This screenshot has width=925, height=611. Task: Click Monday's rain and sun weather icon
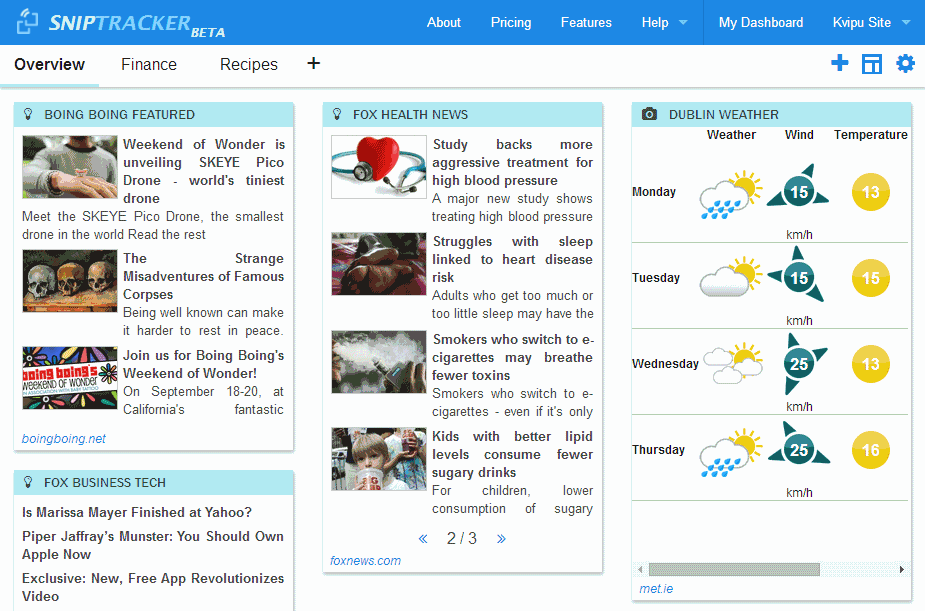(730, 194)
